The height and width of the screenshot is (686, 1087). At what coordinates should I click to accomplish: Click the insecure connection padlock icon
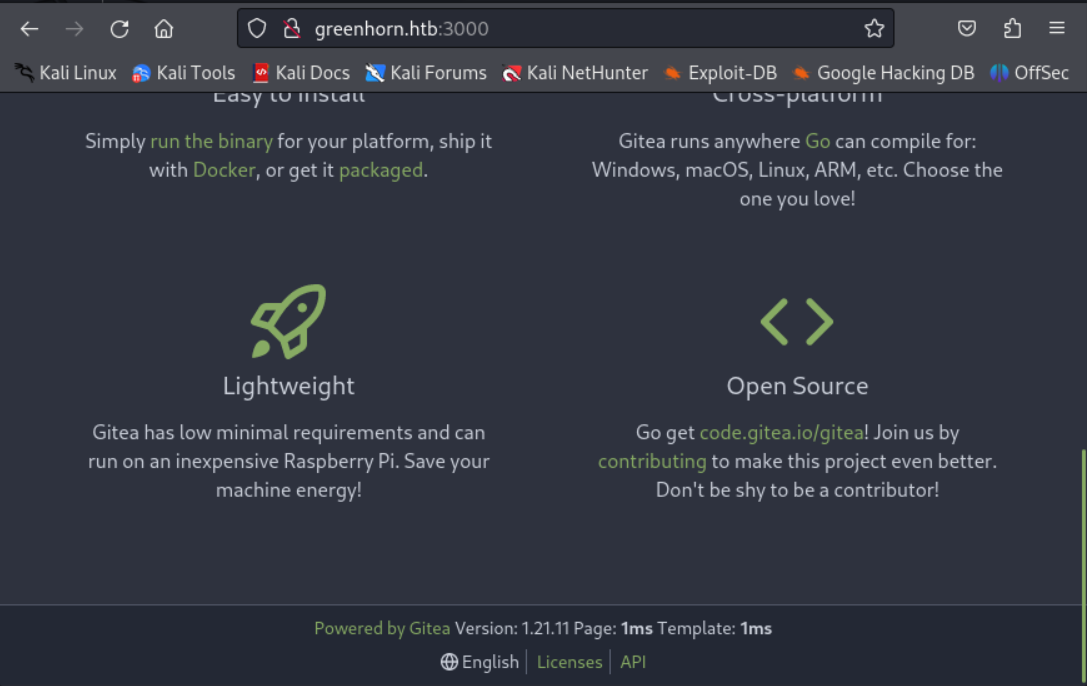click(291, 29)
